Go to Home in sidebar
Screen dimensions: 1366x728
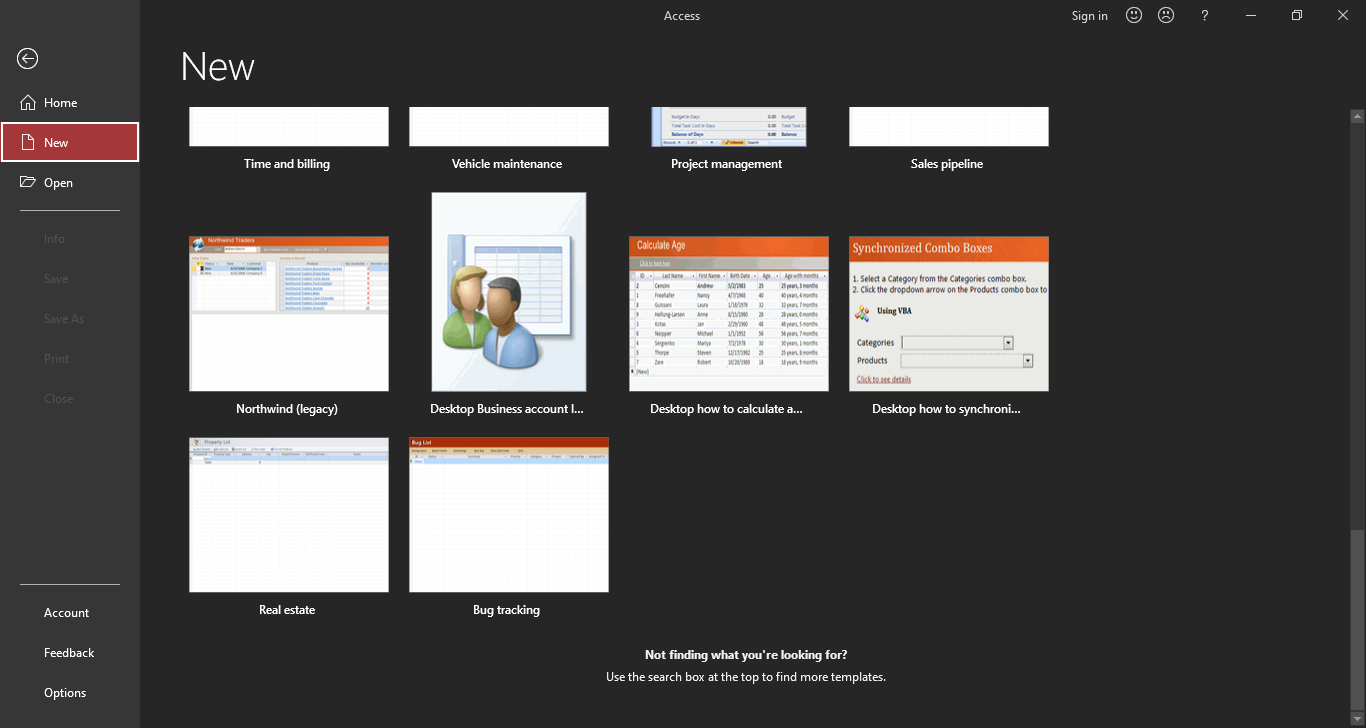click(x=60, y=103)
